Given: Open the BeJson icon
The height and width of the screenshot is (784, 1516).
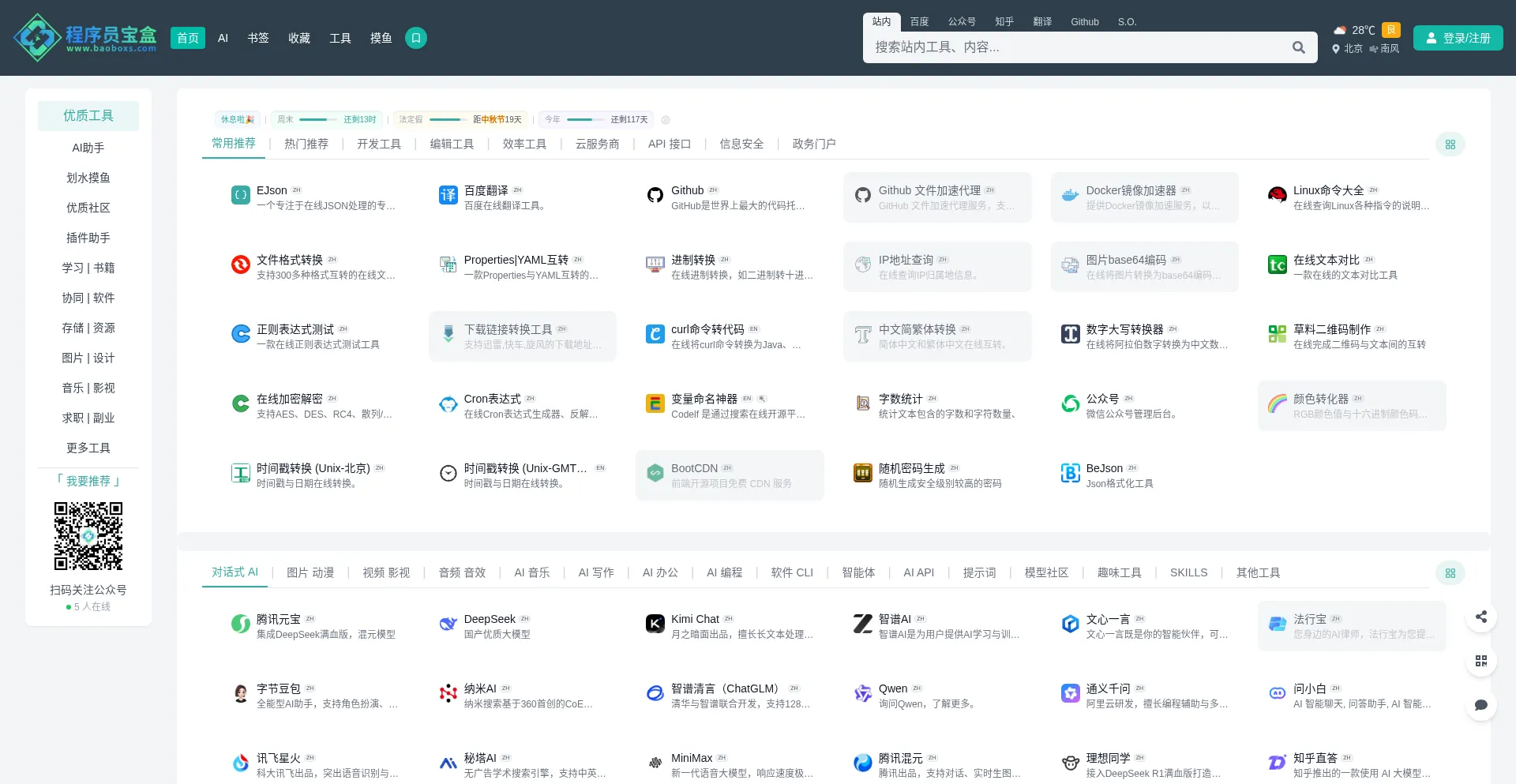Looking at the screenshot, I should [x=1070, y=473].
